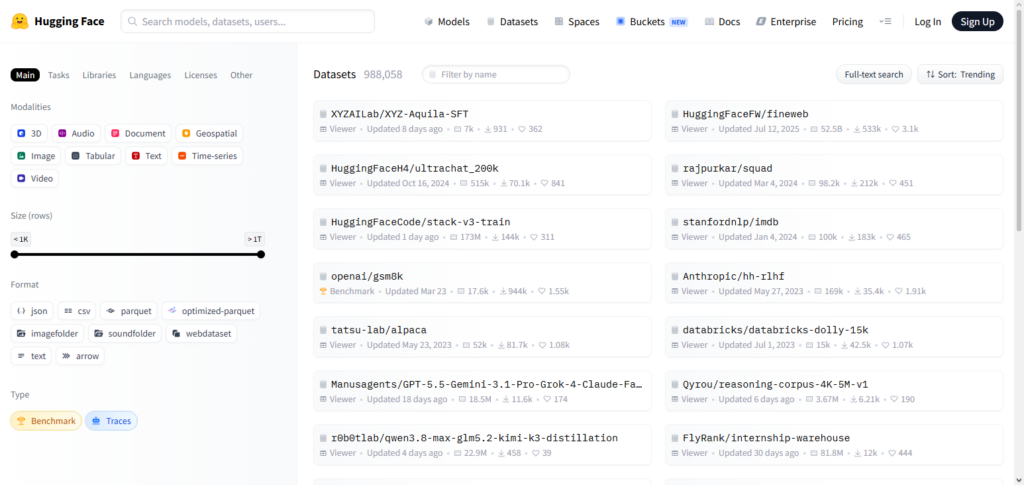
Task: Open the openai/gsm8k dataset
Action: 483,283
